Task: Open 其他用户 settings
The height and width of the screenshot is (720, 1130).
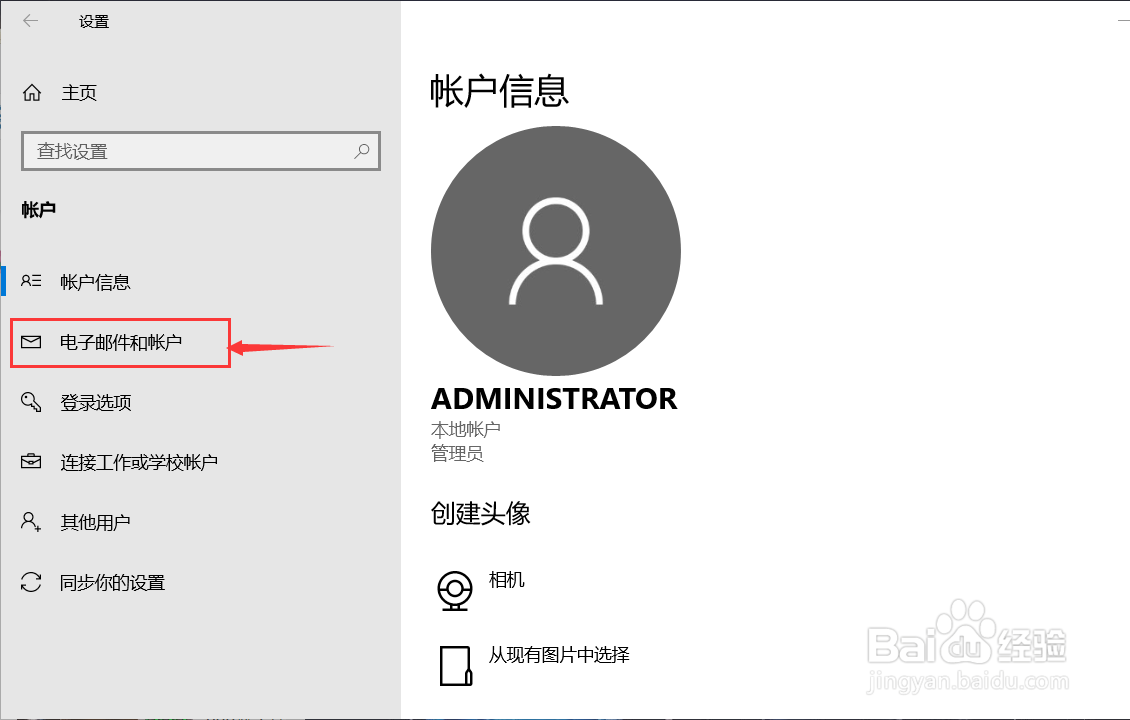Action: pos(95,522)
